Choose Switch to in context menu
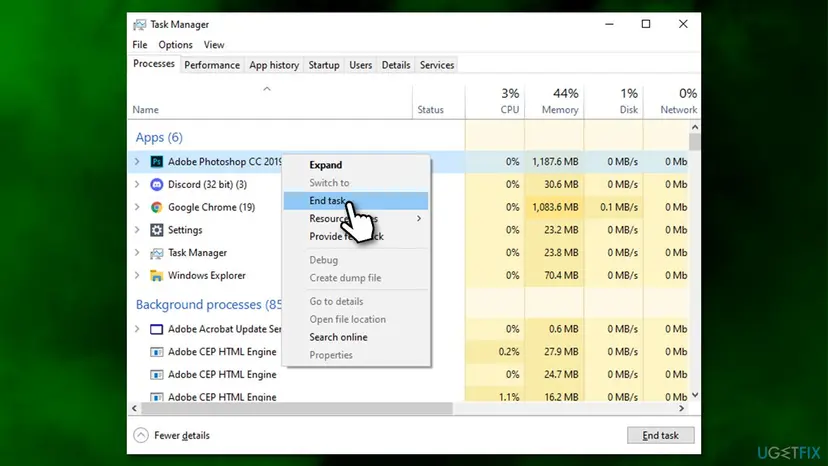This screenshot has height=466, width=828. pos(356,183)
